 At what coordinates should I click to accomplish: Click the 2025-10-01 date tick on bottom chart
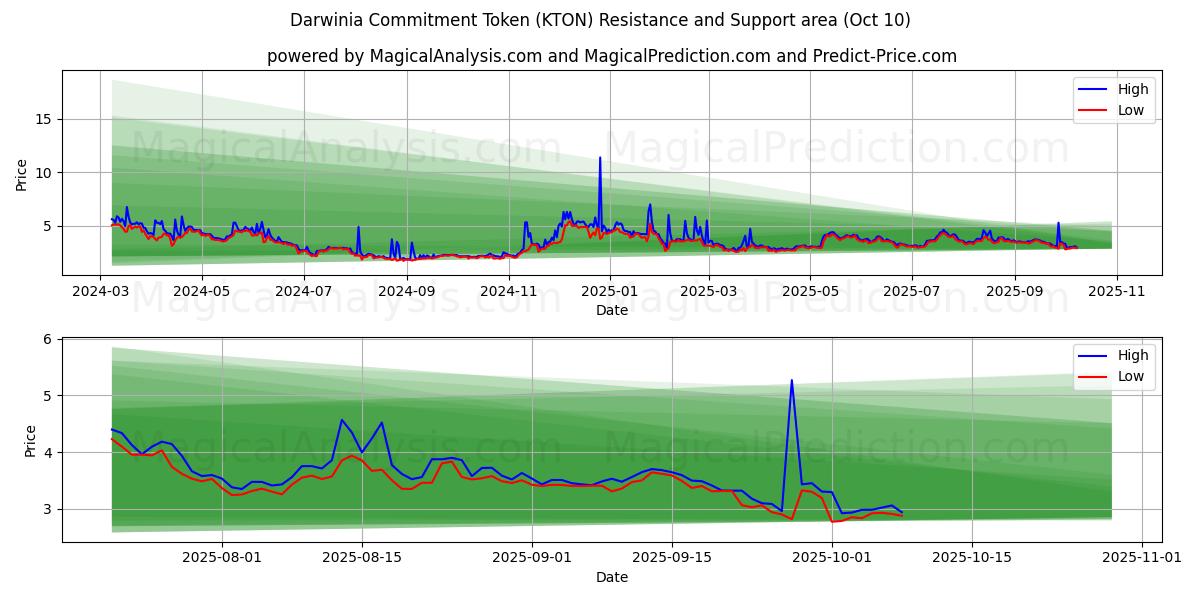(x=832, y=559)
